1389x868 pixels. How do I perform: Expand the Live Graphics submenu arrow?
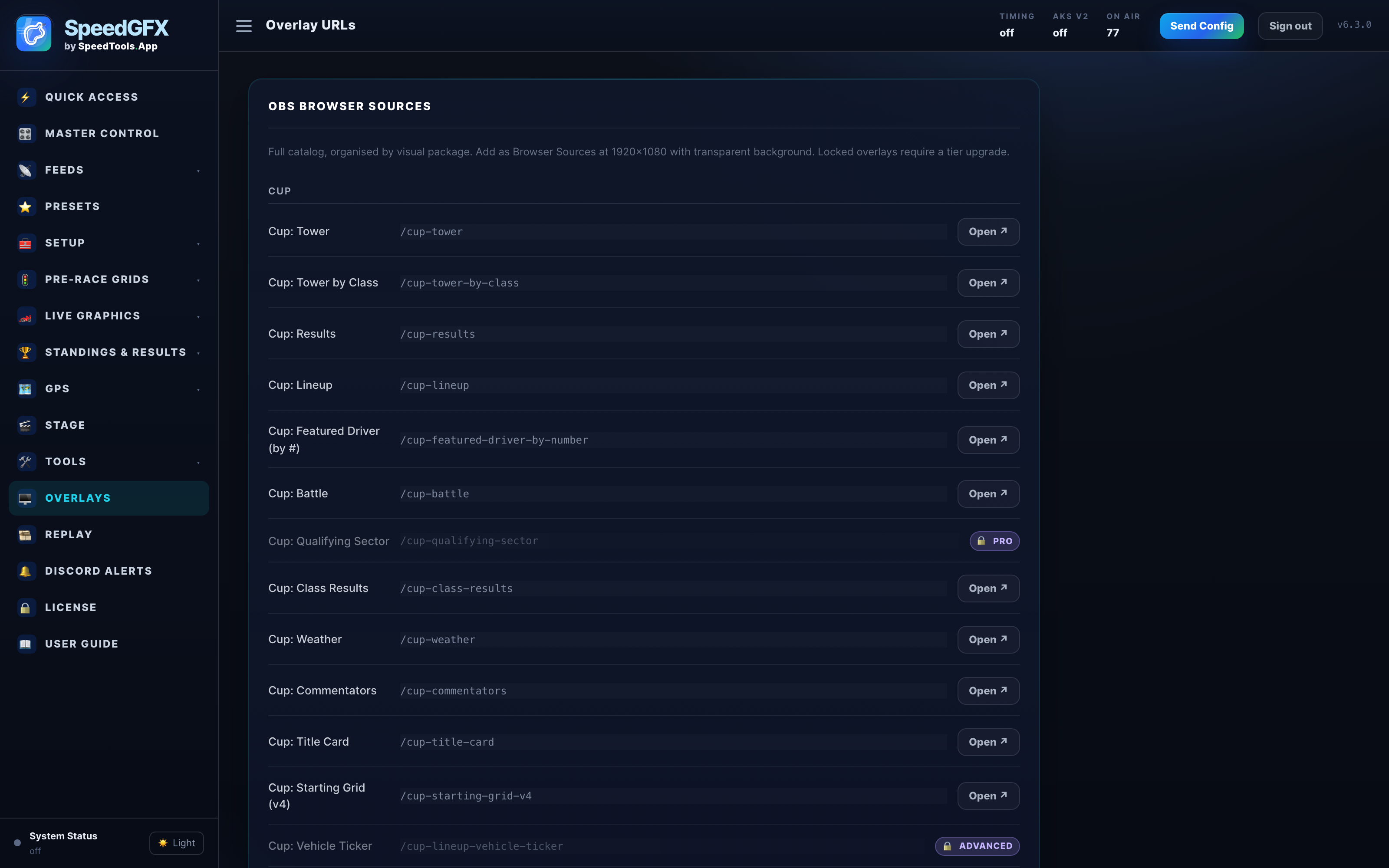pos(199,316)
